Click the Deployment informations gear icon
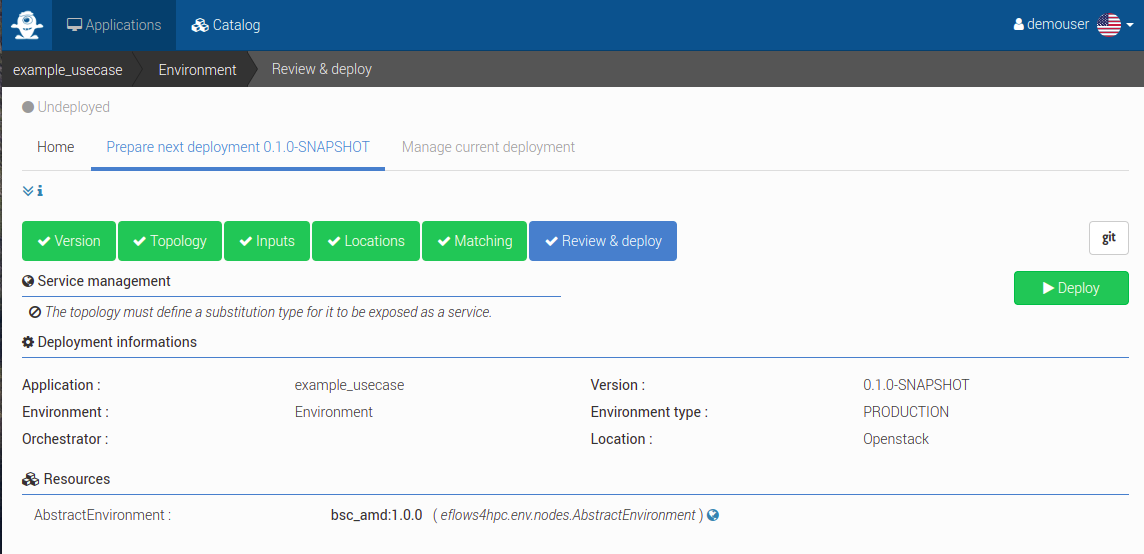The height and width of the screenshot is (554, 1144). point(28,342)
